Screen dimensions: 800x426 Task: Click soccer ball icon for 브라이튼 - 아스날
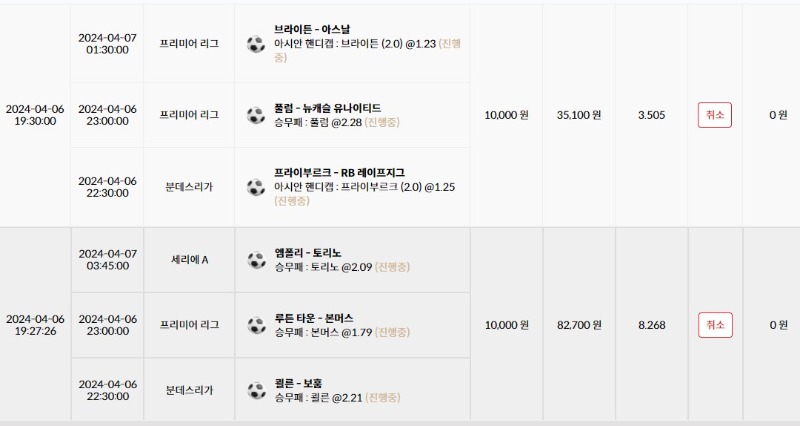[256, 44]
